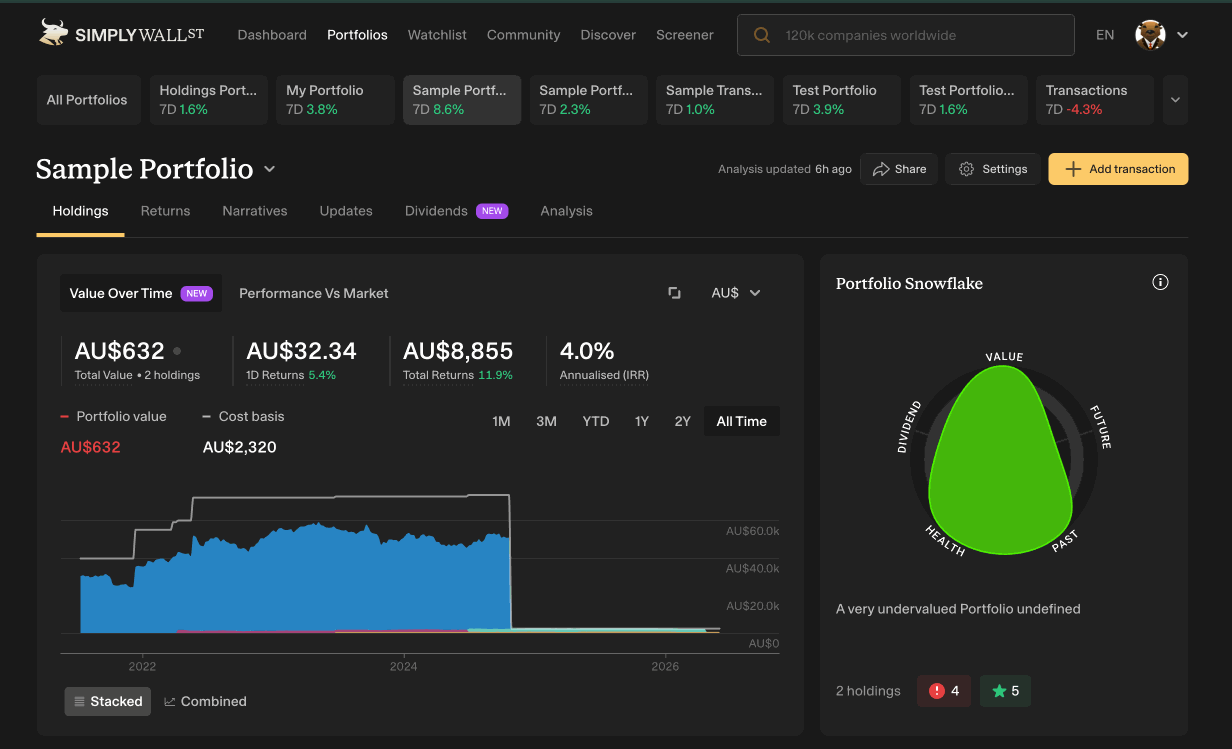The height and width of the screenshot is (749, 1232).
Task: Expand the Sample Portfolio title dropdown
Action: (269, 170)
